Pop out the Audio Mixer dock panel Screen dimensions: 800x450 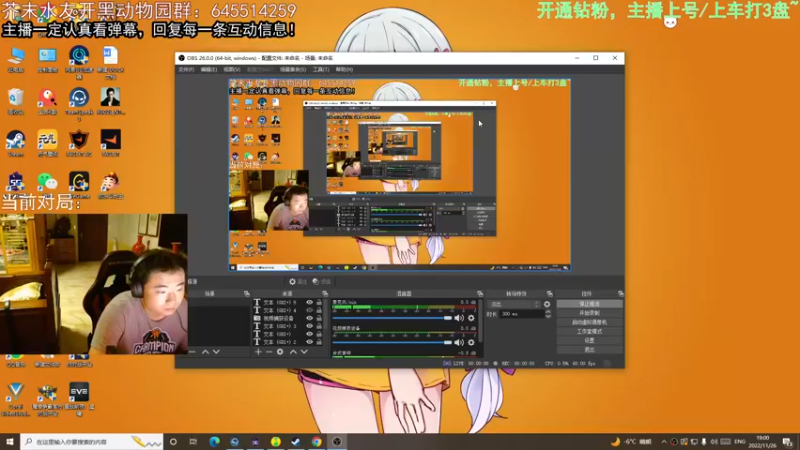tap(480, 294)
